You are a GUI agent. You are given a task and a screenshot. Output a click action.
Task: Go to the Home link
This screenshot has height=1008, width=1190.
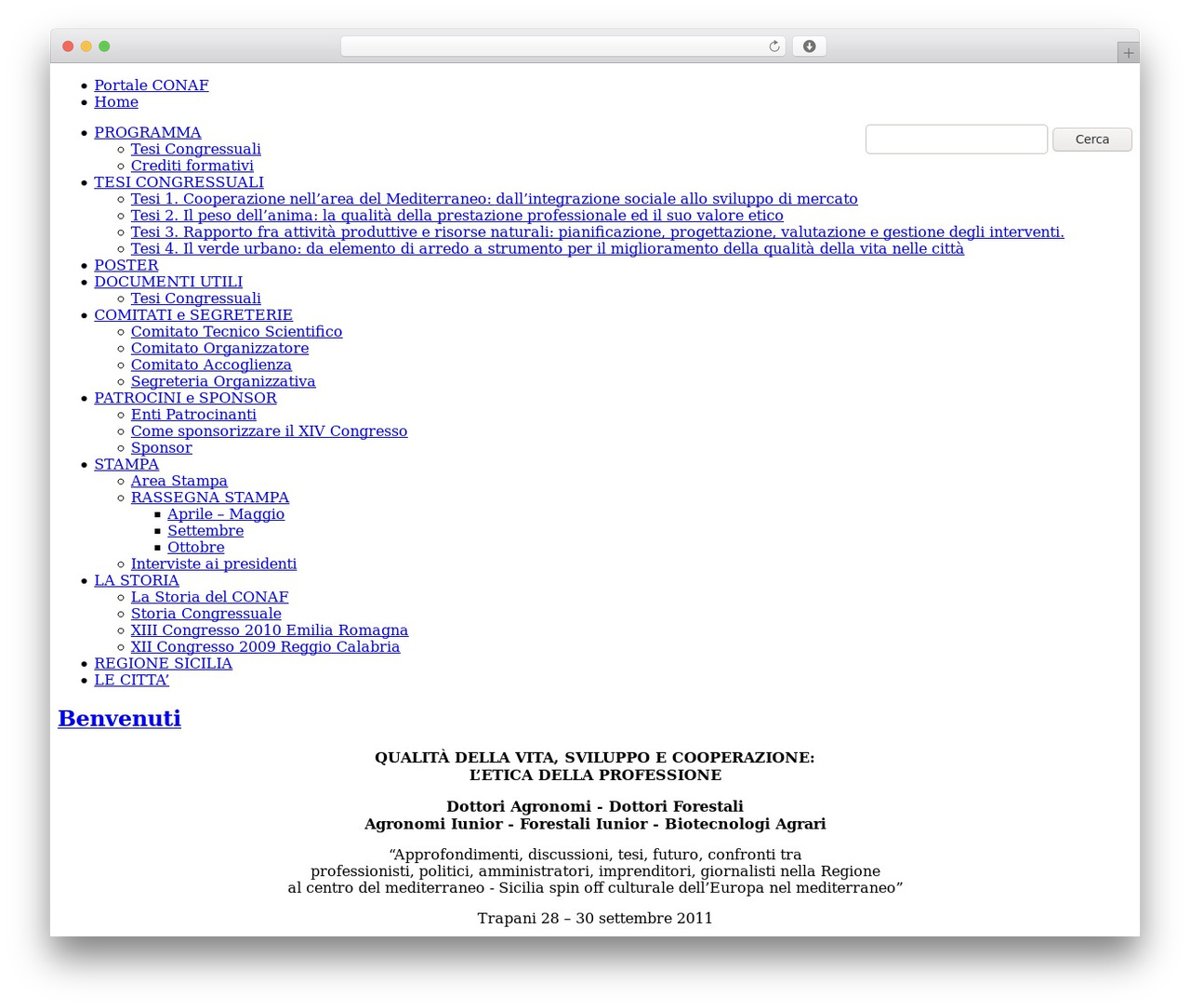coord(116,102)
